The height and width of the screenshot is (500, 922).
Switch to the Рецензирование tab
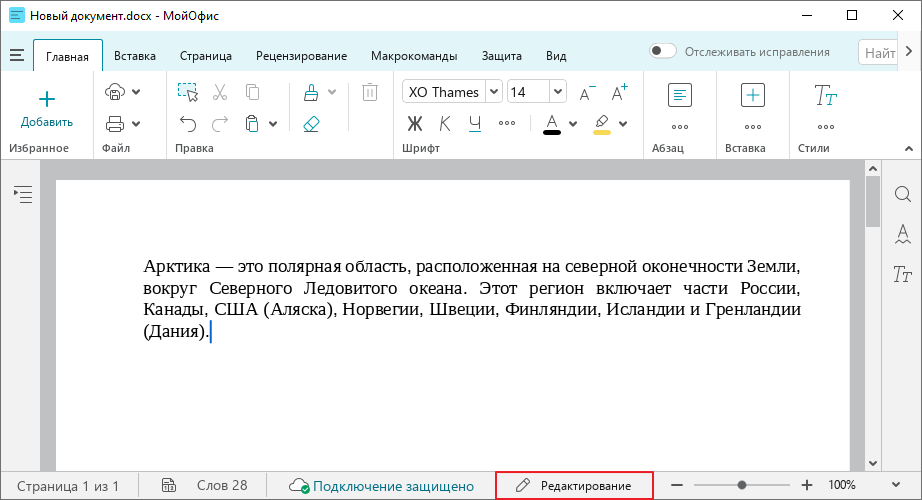coord(301,56)
